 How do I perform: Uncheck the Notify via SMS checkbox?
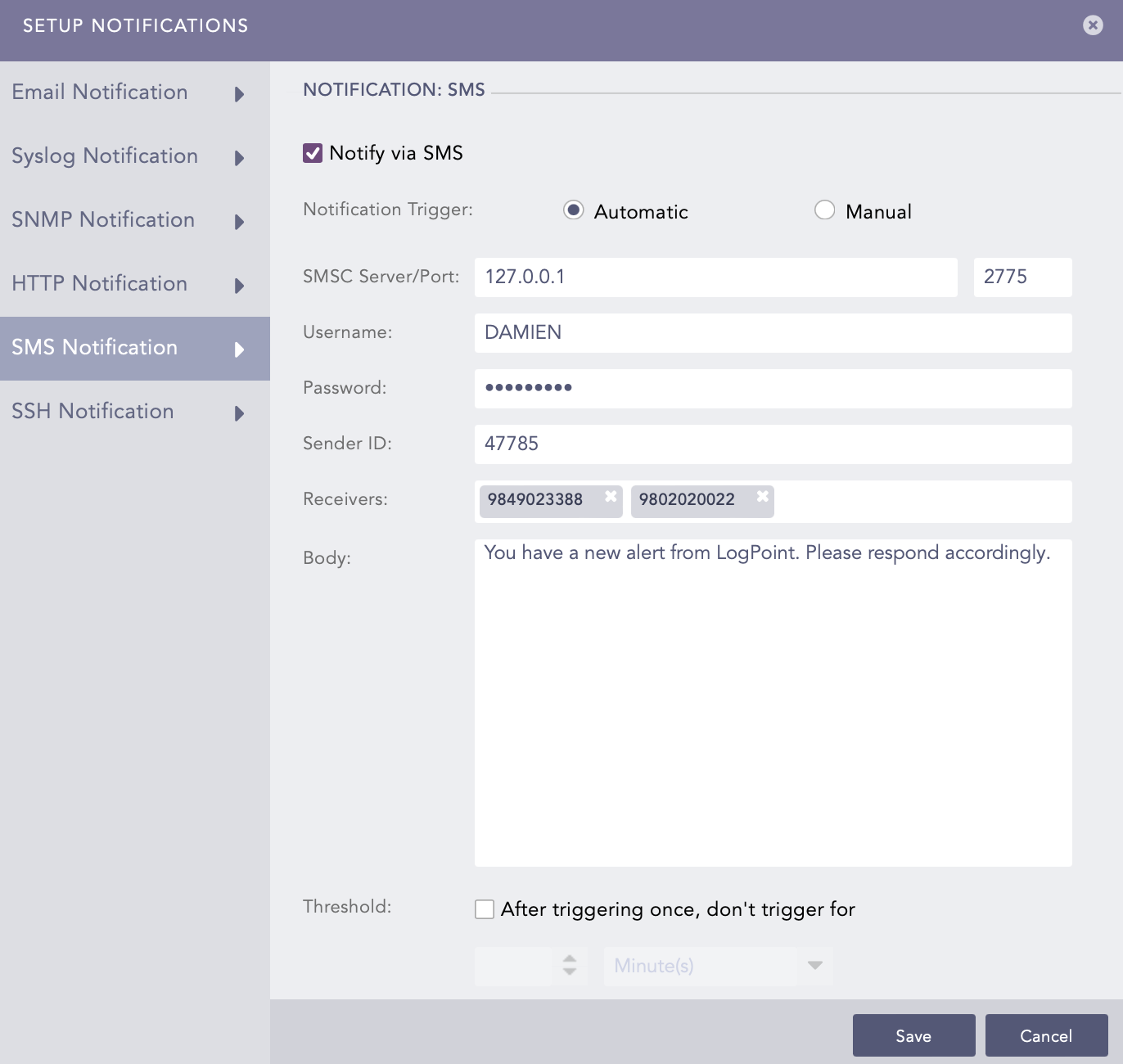(x=313, y=153)
